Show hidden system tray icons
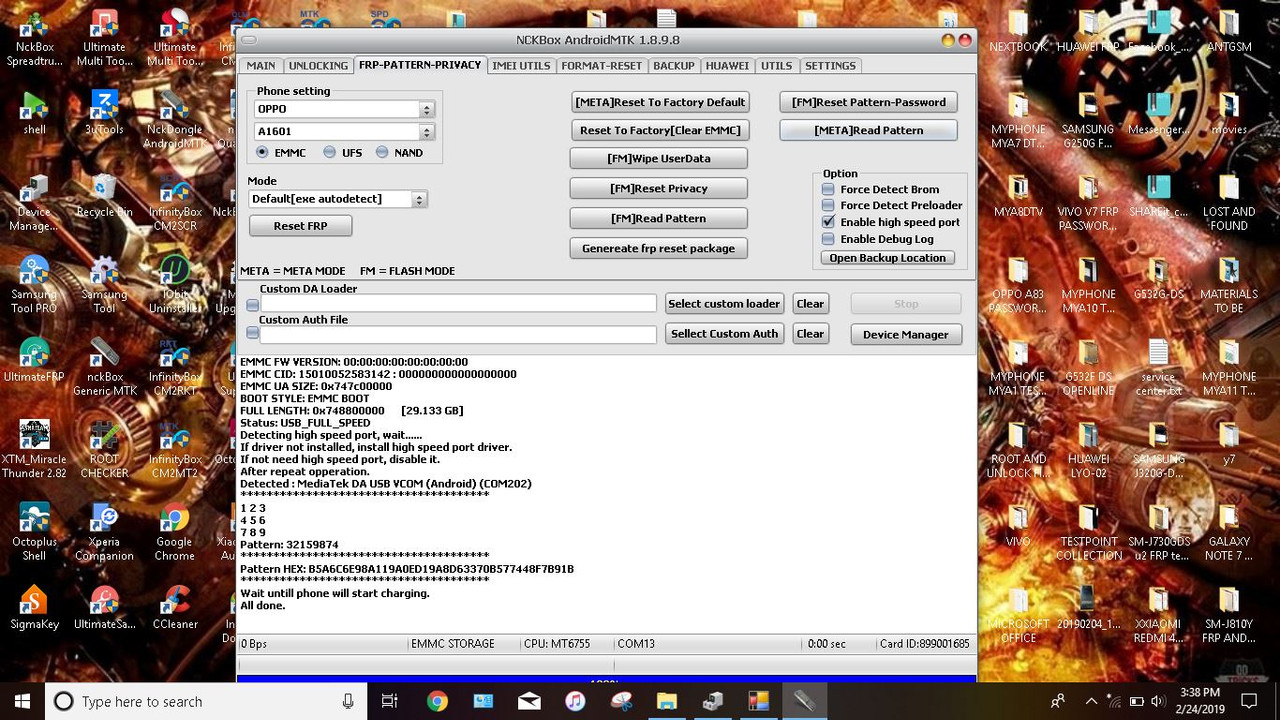 pyautogui.click(x=1091, y=701)
